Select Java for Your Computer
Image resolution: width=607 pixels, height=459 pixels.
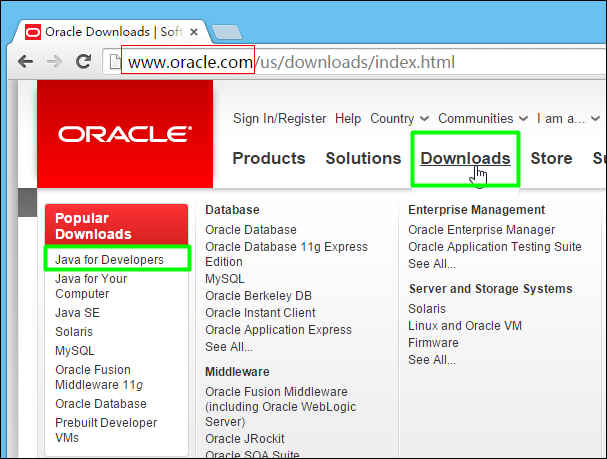(91, 286)
